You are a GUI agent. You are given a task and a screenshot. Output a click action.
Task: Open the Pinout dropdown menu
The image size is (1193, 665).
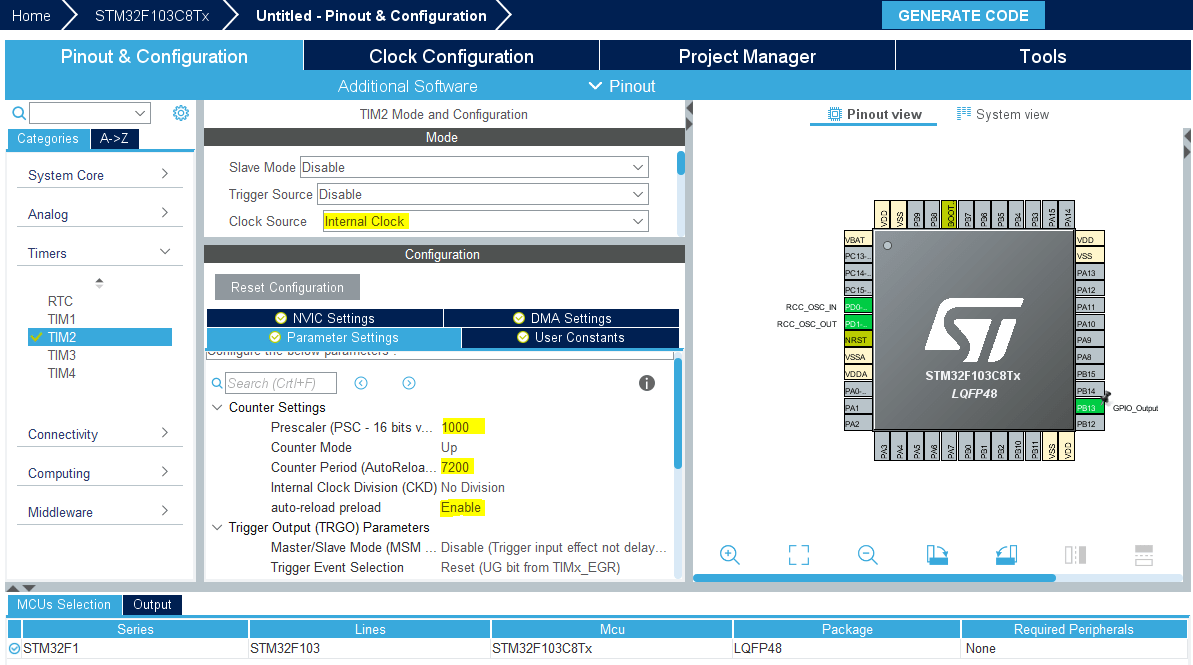click(622, 86)
